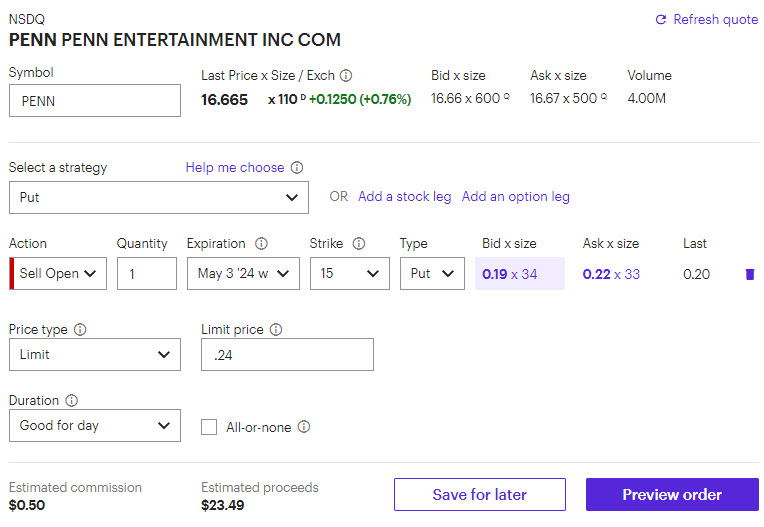
Task: Open info icon next to Last Price
Action: 346,76
